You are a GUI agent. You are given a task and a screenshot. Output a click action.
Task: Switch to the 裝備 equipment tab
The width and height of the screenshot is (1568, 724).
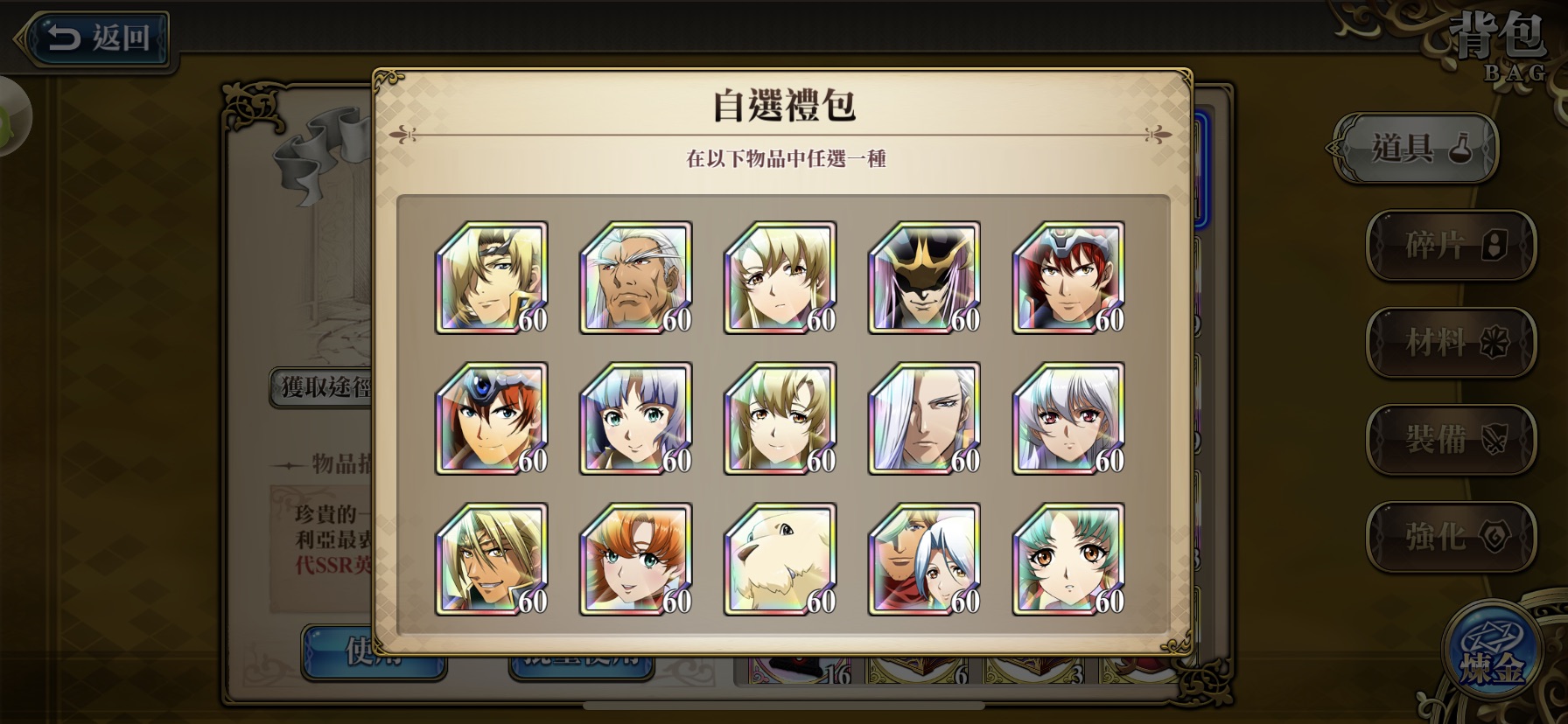[x=1452, y=440]
